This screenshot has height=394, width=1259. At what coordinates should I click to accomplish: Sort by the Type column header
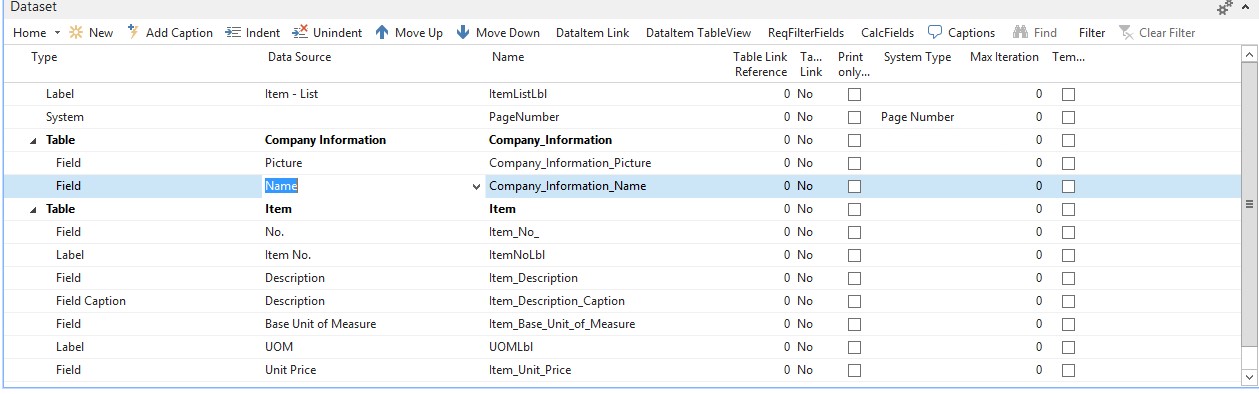[44, 58]
